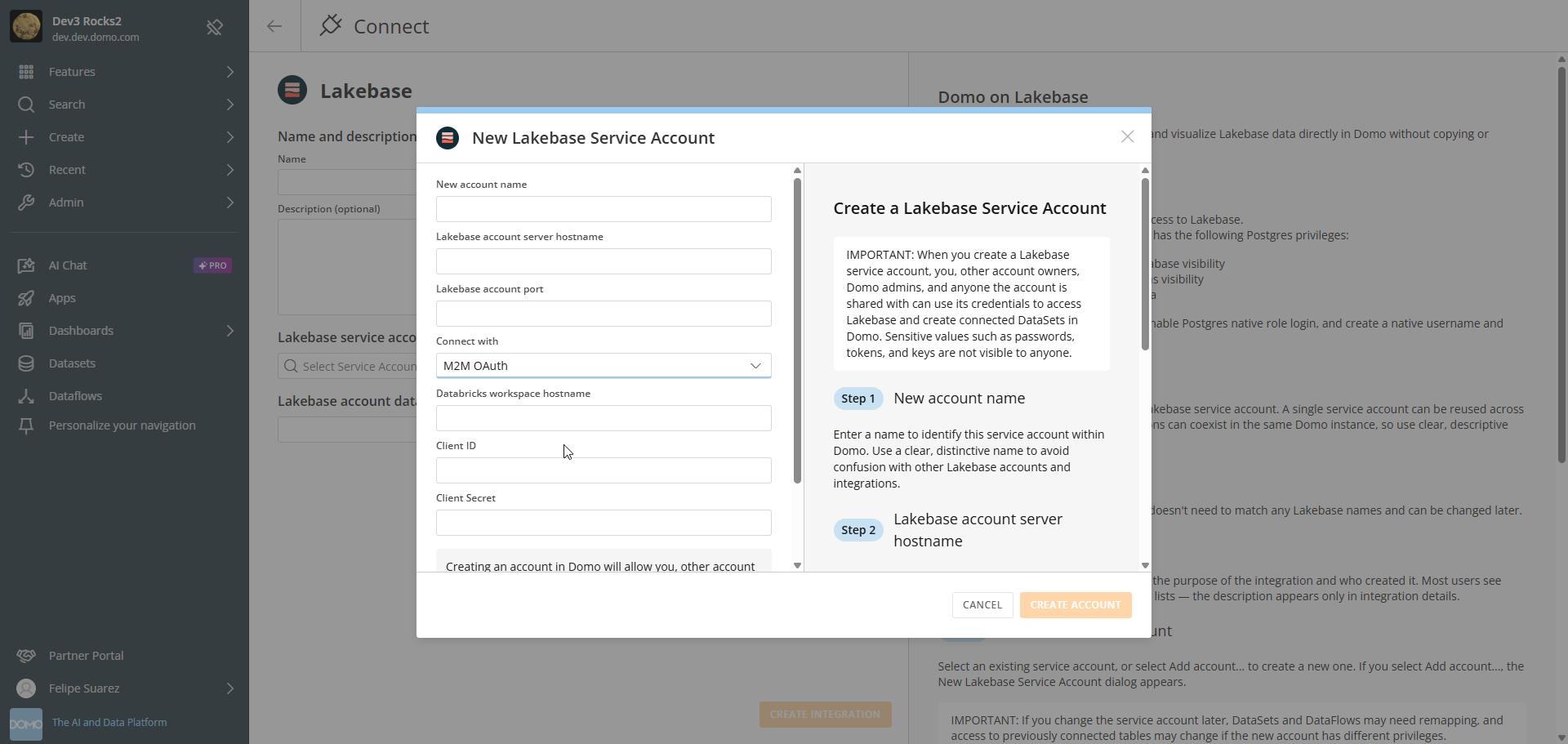Click the Lakebase account server hostname field
Screen dimensions: 1568x744
[604, 261]
